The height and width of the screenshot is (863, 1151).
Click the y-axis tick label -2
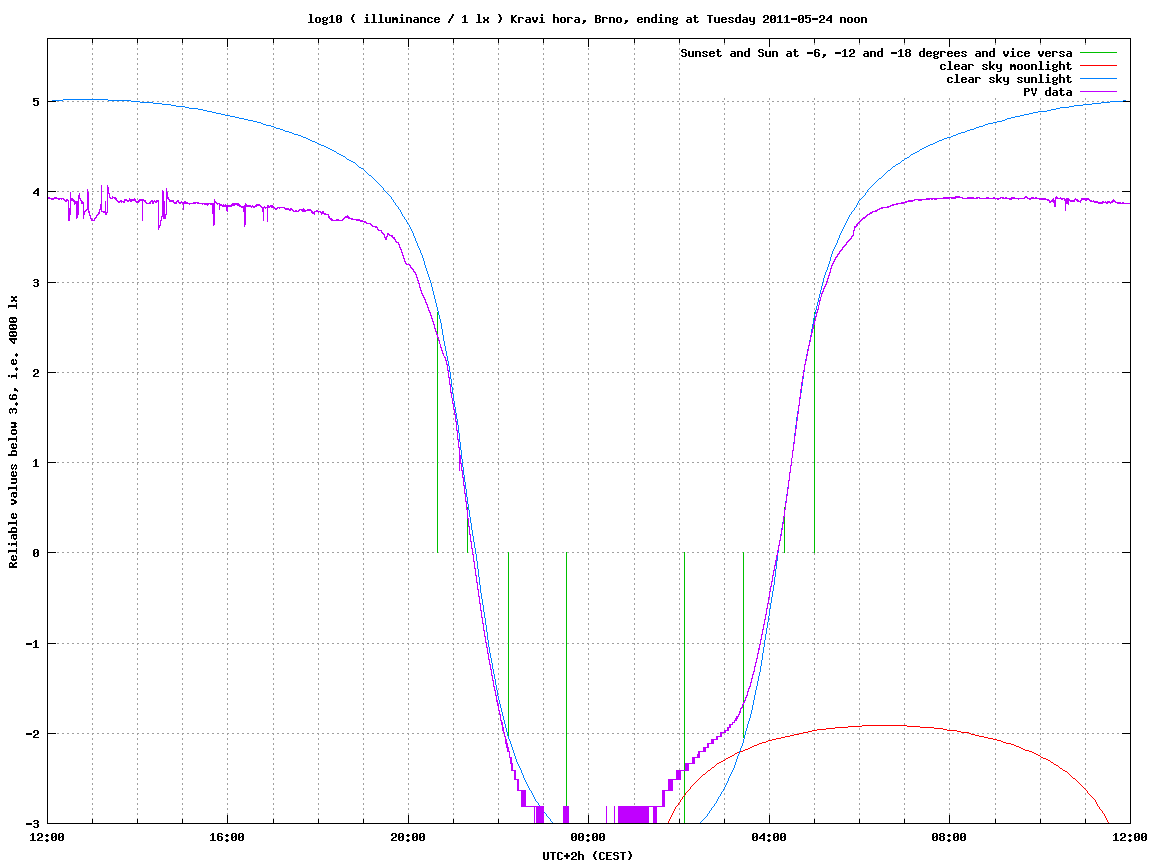point(32,734)
